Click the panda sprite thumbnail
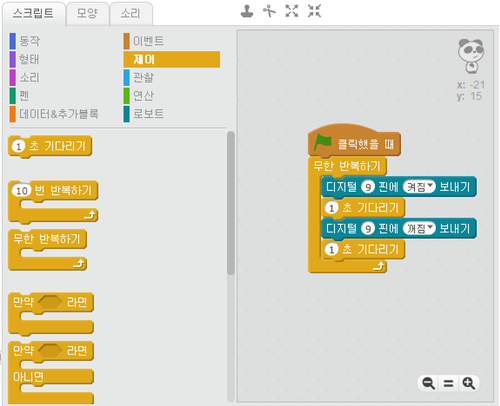Viewport: 500px width, 406px height. pos(471,56)
